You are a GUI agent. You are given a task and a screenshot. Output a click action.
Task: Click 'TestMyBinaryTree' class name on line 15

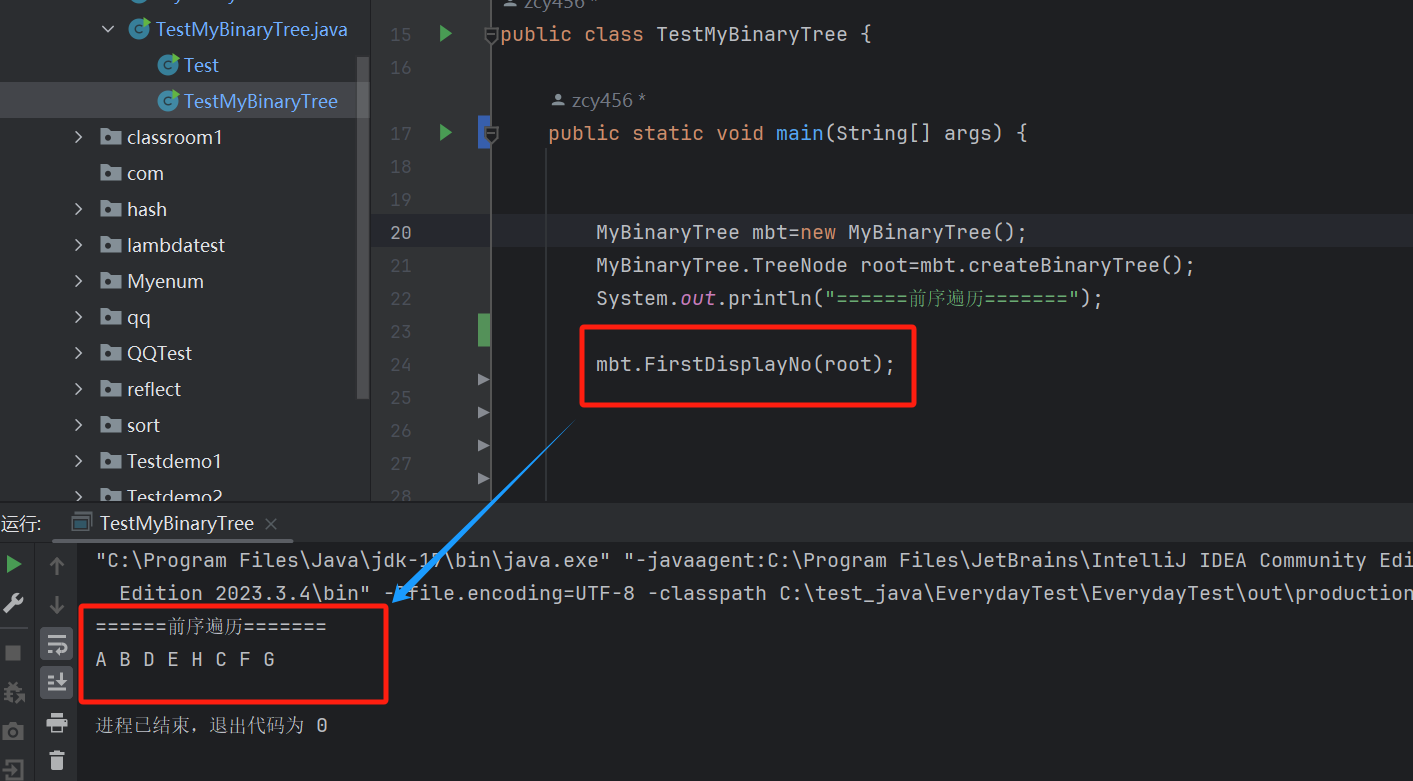[752, 34]
